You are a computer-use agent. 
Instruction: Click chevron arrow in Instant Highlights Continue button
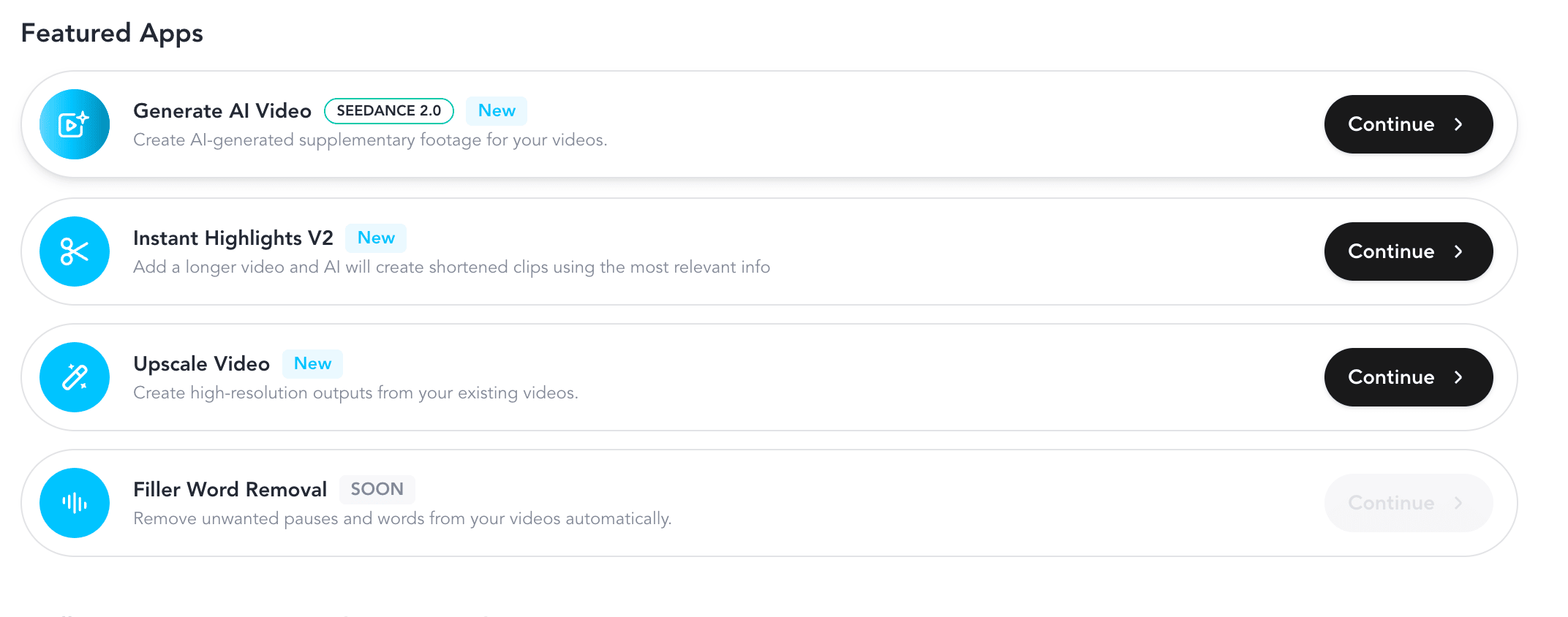click(x=1458, y=251)
